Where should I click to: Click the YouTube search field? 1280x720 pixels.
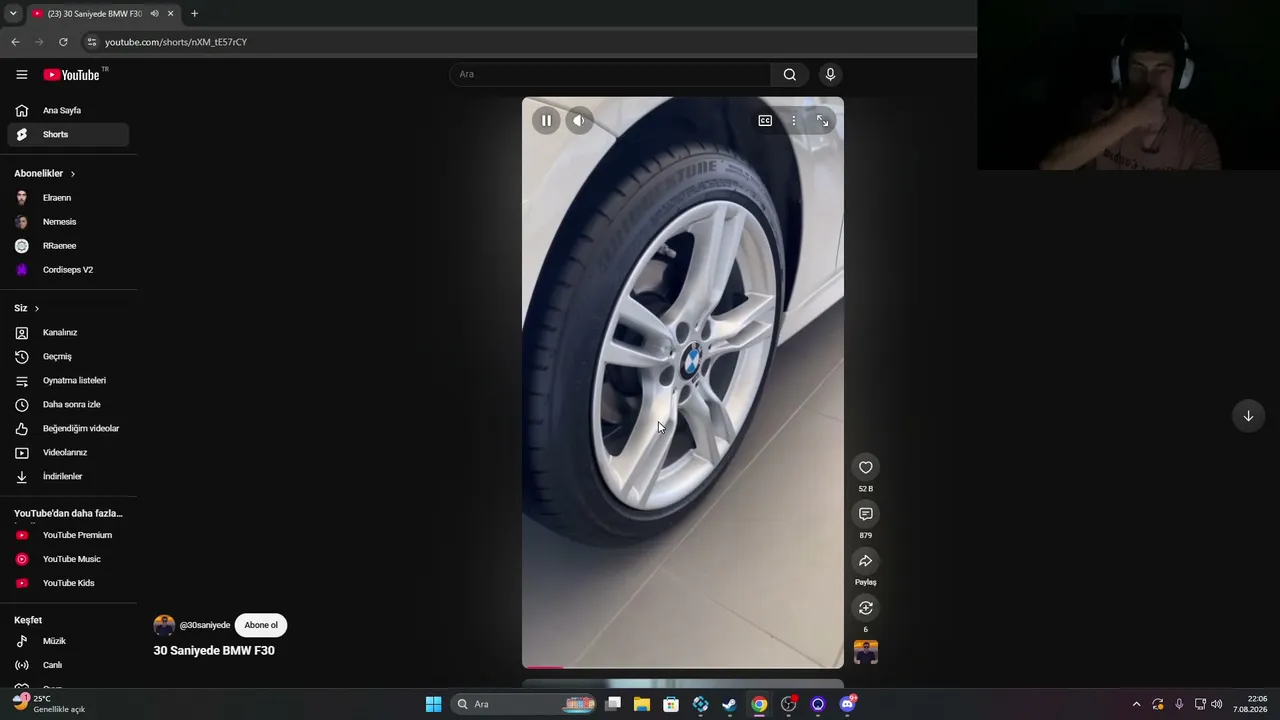(610, 74)
